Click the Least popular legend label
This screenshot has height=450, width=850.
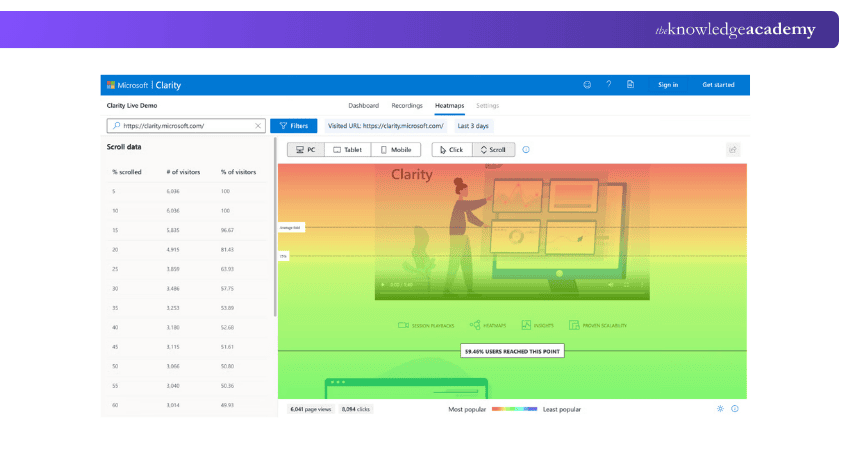click(x=562, y=409)
